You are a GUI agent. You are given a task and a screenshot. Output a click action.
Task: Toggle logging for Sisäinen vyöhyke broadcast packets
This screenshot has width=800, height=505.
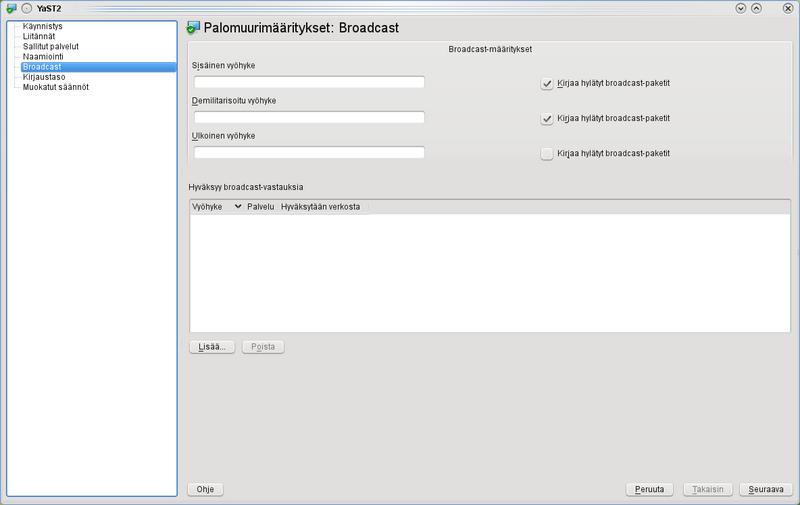547,84
